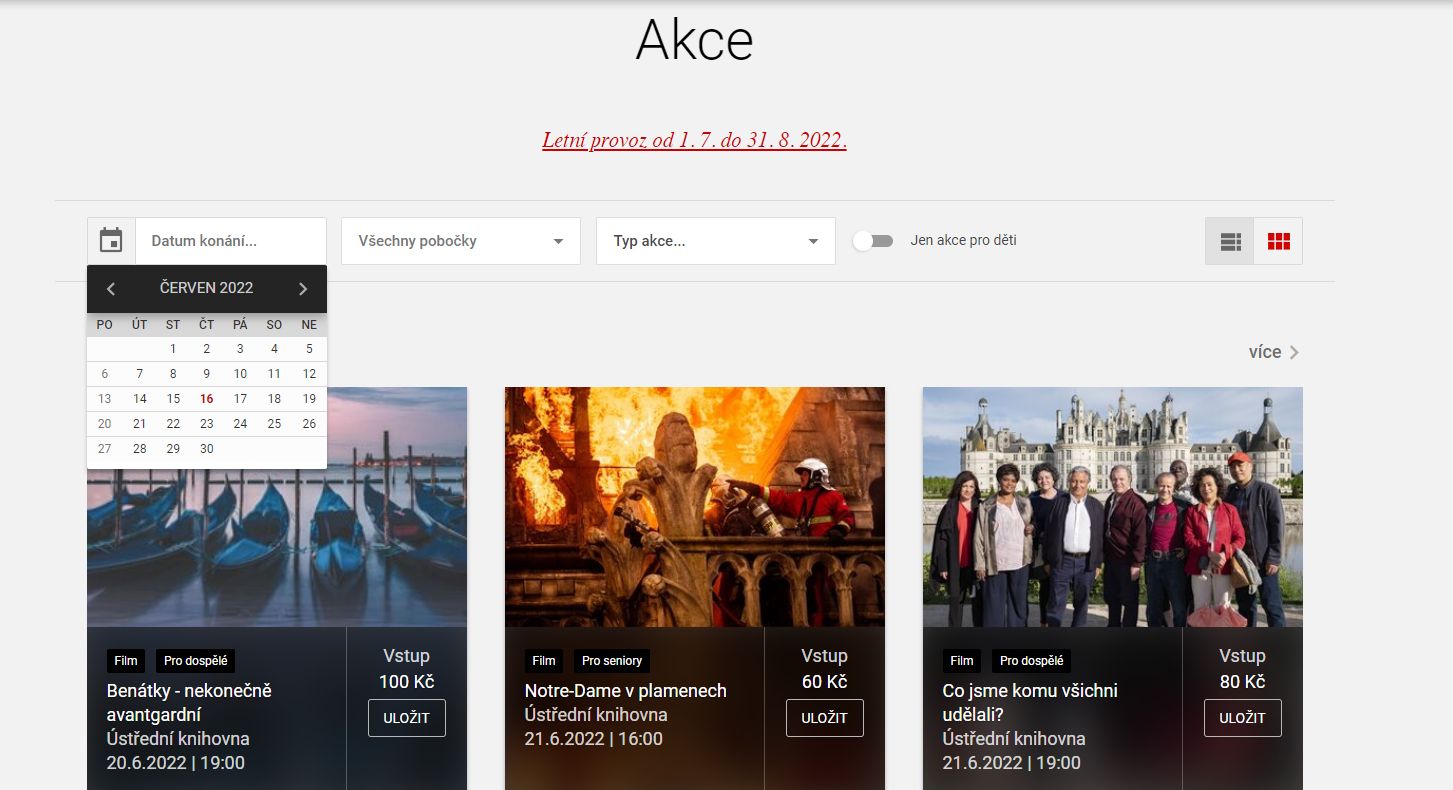Click the chevron next to více
Viewport: 1453px width, 790px height.
click(1294, 352)
